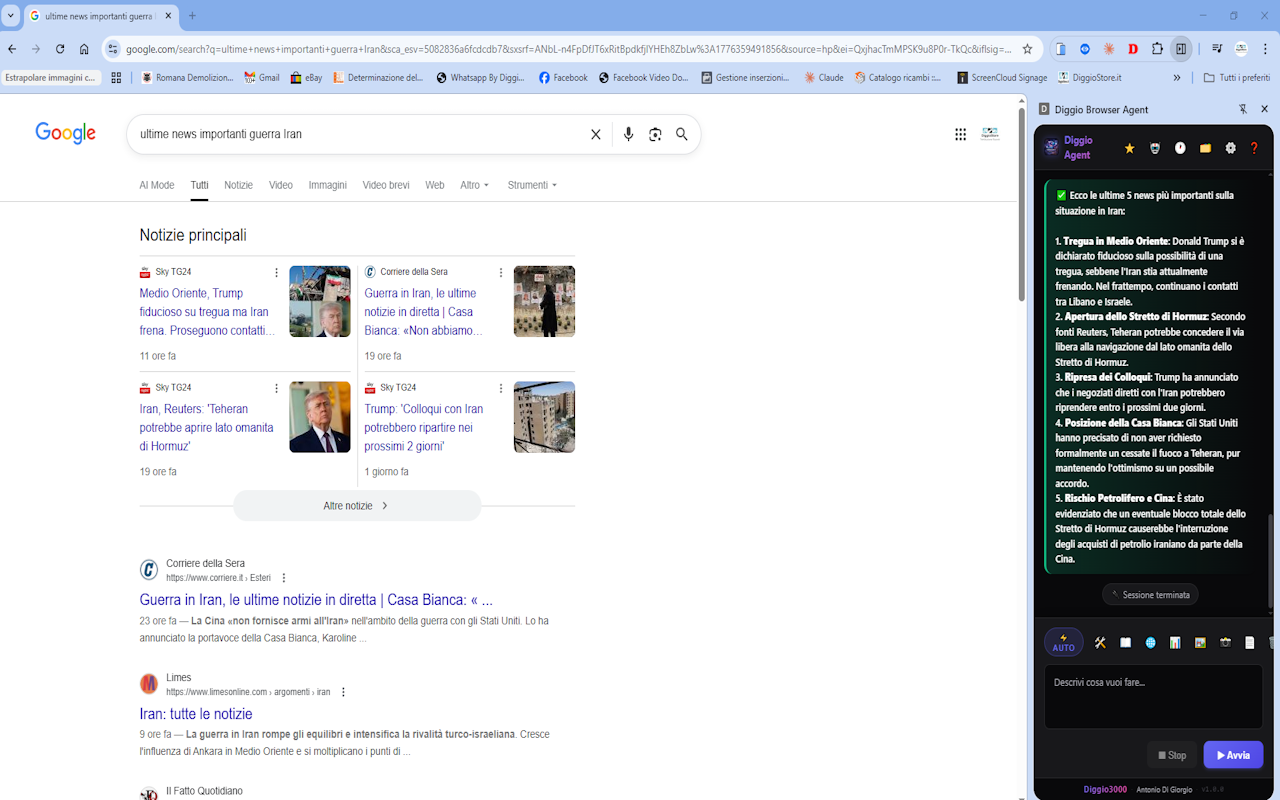Bookmark this page with the address bar star
The width and height of the screenshot is (1280, 800).
pyautogui.click(x=1027, y=49)
